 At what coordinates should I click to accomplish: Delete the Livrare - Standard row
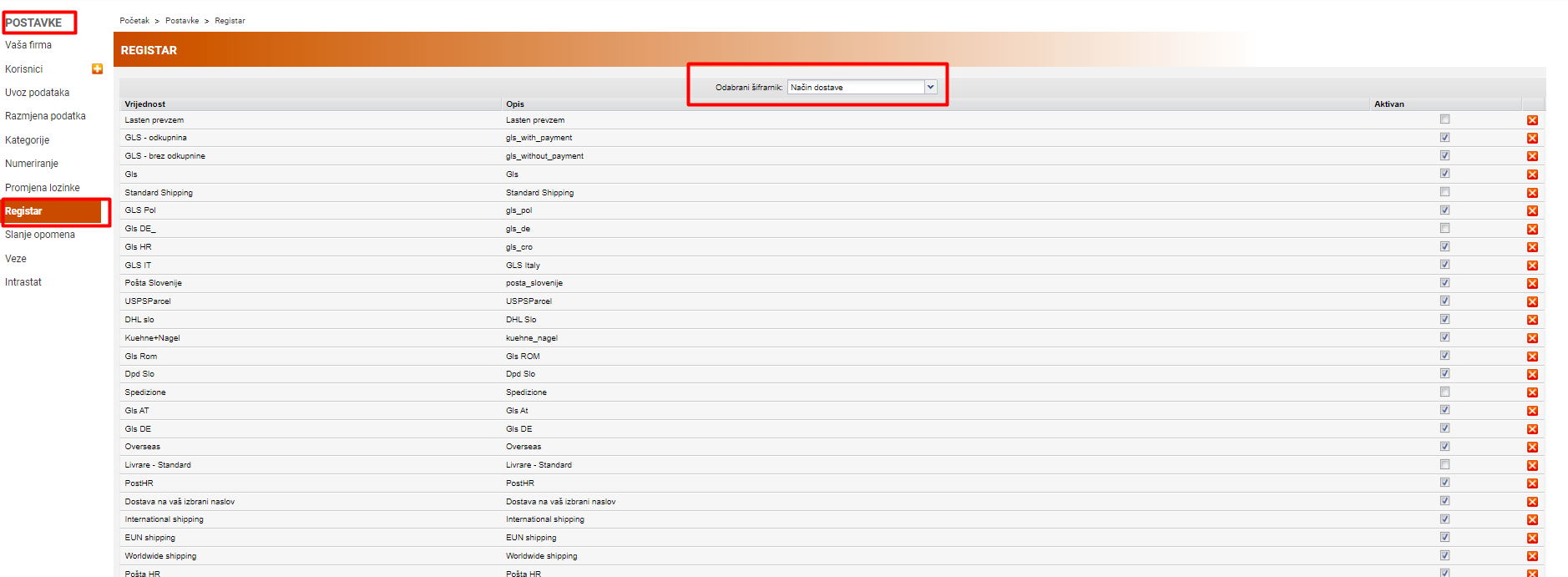point(1532,466)
